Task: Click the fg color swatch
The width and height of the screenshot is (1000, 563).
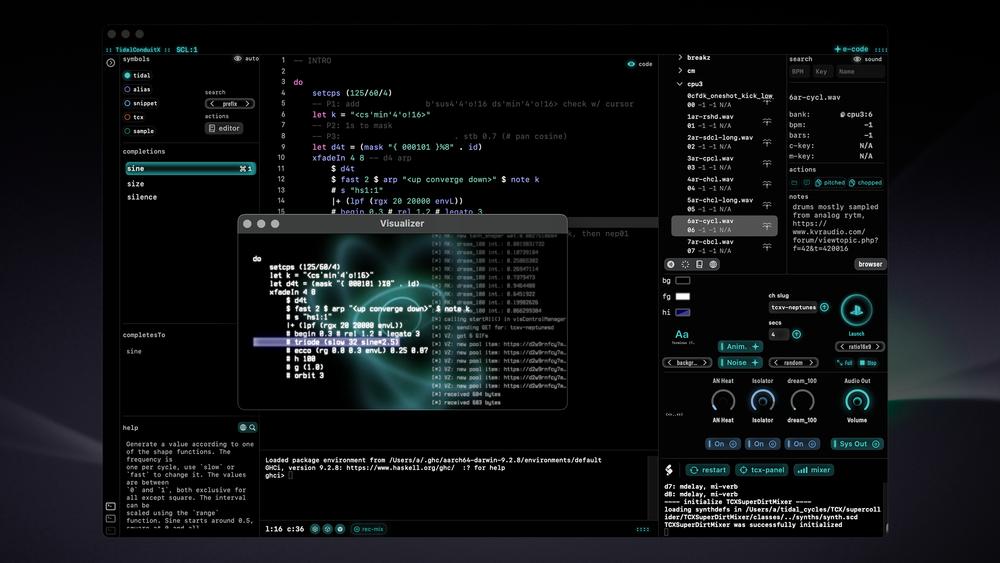Action: 682,296
